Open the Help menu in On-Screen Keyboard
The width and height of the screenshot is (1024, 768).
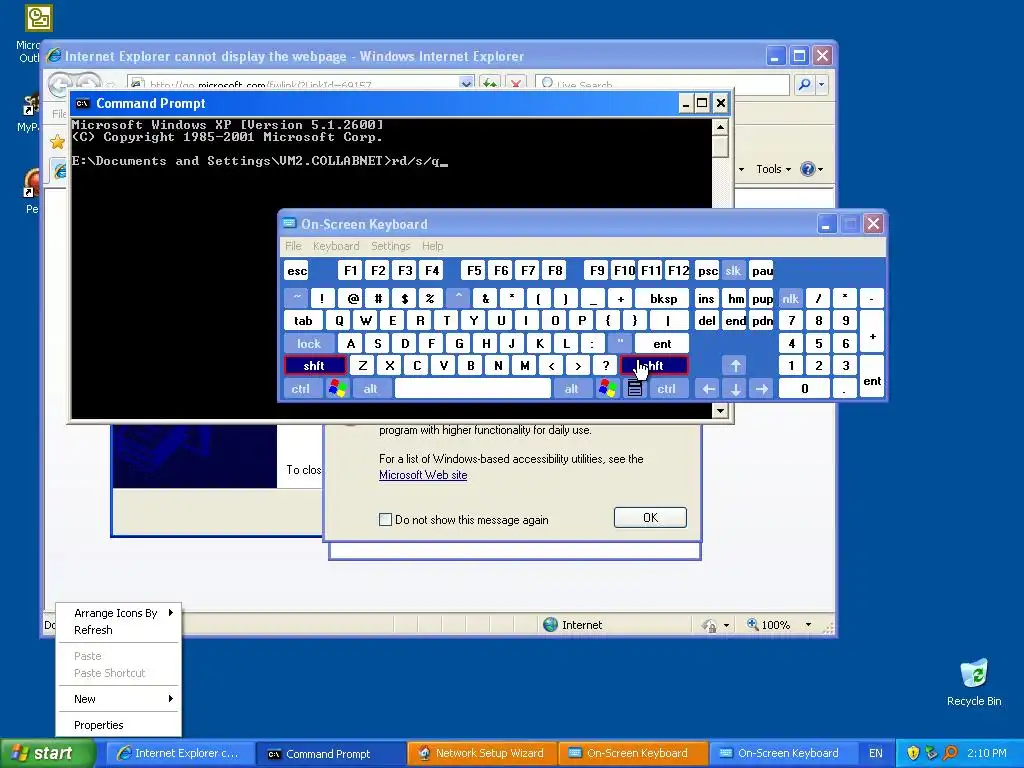coord(432,246)
